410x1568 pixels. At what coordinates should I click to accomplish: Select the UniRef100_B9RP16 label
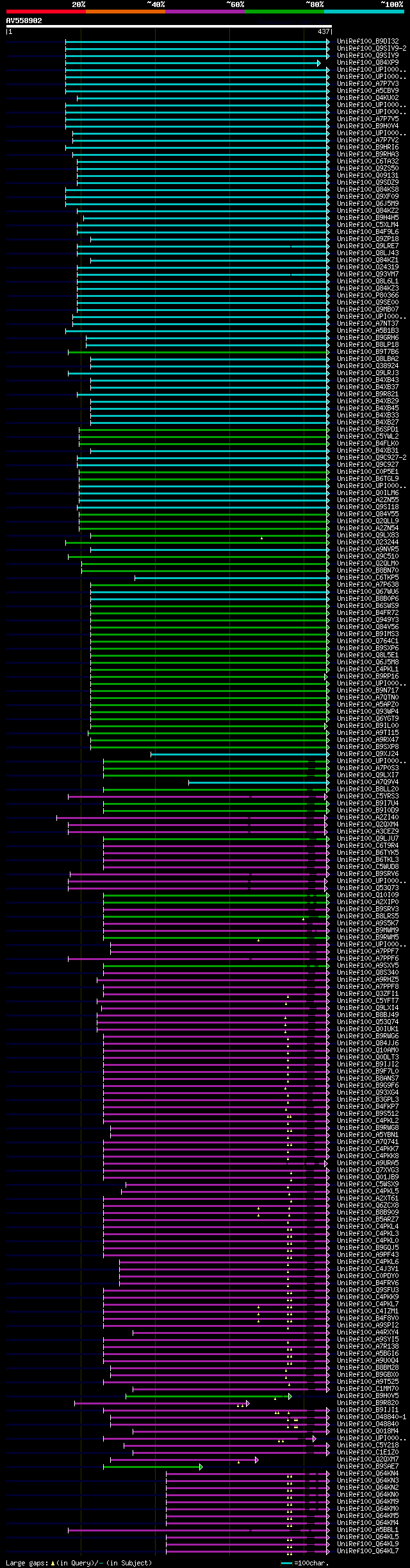(368, 677)
